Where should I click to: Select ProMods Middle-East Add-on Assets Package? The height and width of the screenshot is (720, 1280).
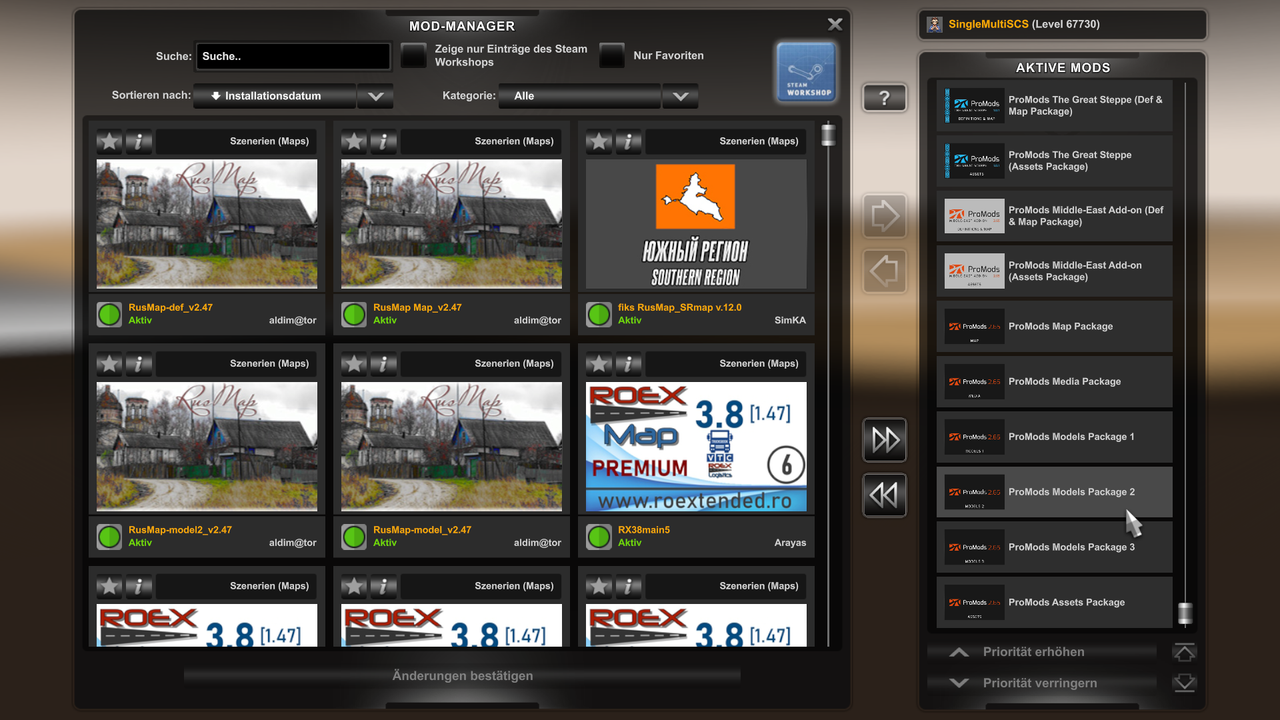pos(1054,271)
